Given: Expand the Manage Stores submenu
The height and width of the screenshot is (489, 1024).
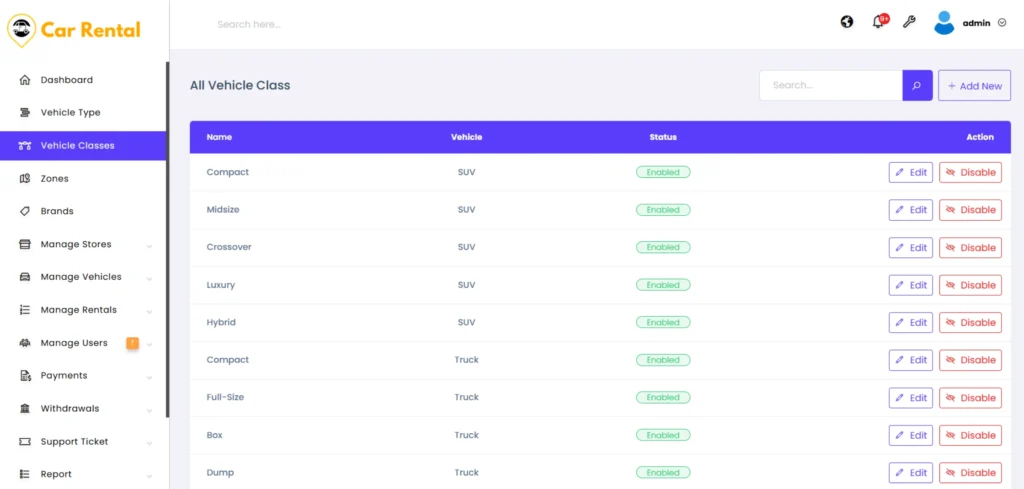Looking at the screenshot, I should tap(149, 245).
